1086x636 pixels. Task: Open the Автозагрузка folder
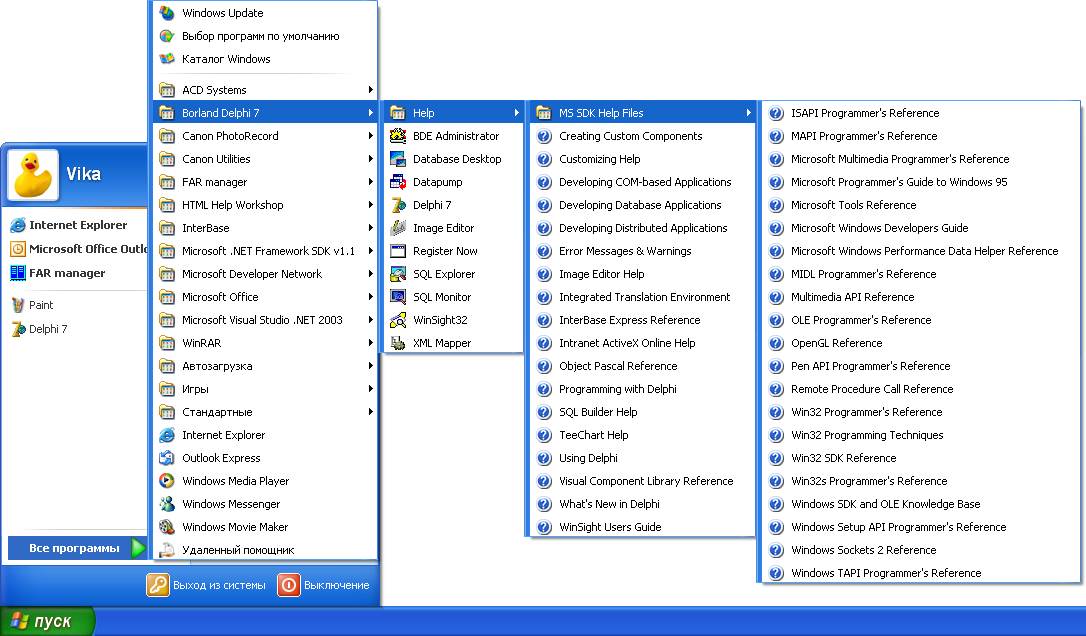[265, 366]
